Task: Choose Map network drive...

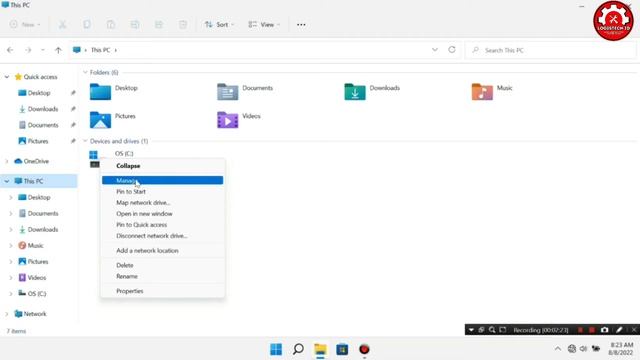Action: point(162,202)
